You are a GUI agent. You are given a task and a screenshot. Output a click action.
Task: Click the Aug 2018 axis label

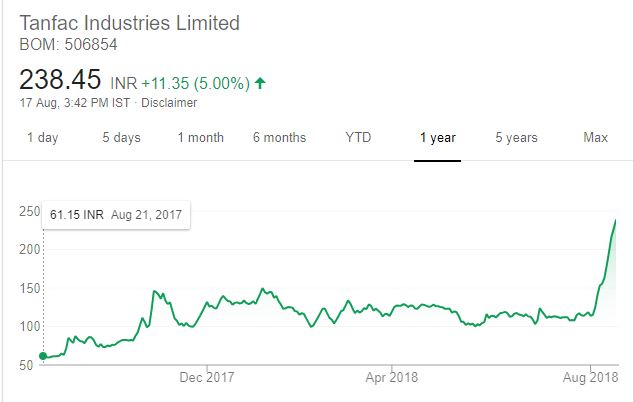tap(591, 377)
